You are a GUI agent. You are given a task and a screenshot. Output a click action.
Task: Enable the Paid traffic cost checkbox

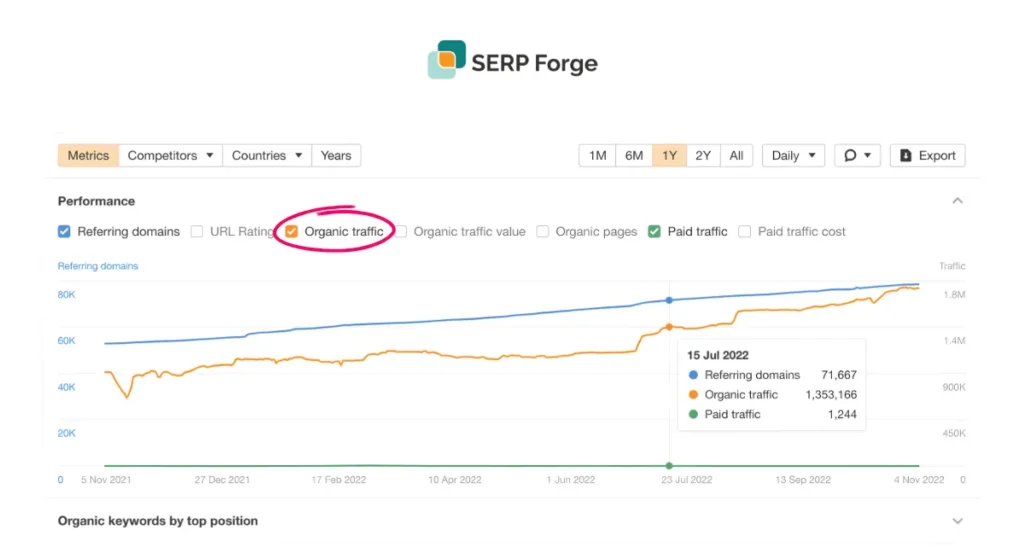tap(744, 231)
